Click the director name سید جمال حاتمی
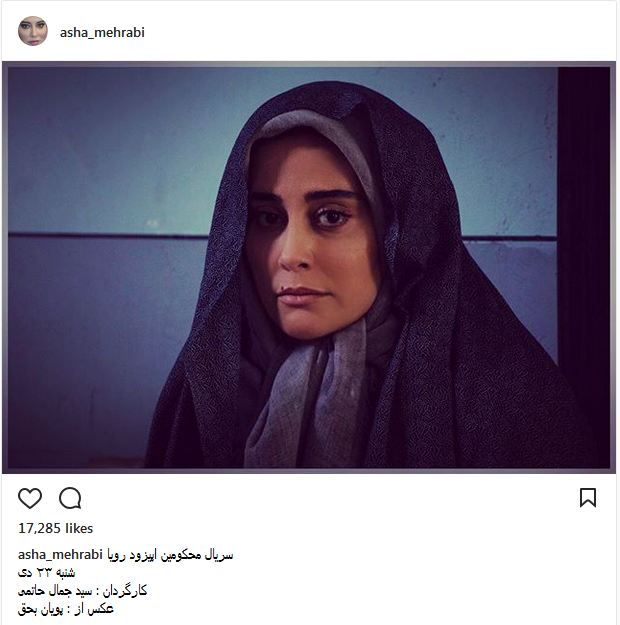The width and height of the screenshot is (620, 625). click(x=55, y=591)
